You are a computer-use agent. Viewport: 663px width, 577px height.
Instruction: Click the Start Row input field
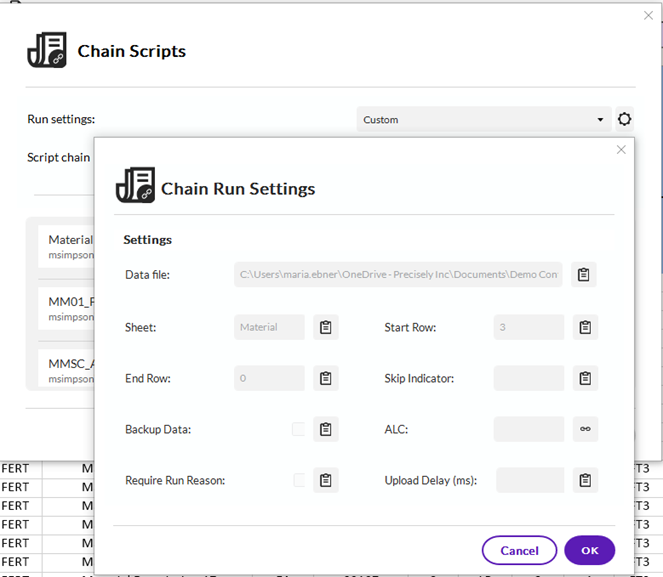(x=529, y=327)
